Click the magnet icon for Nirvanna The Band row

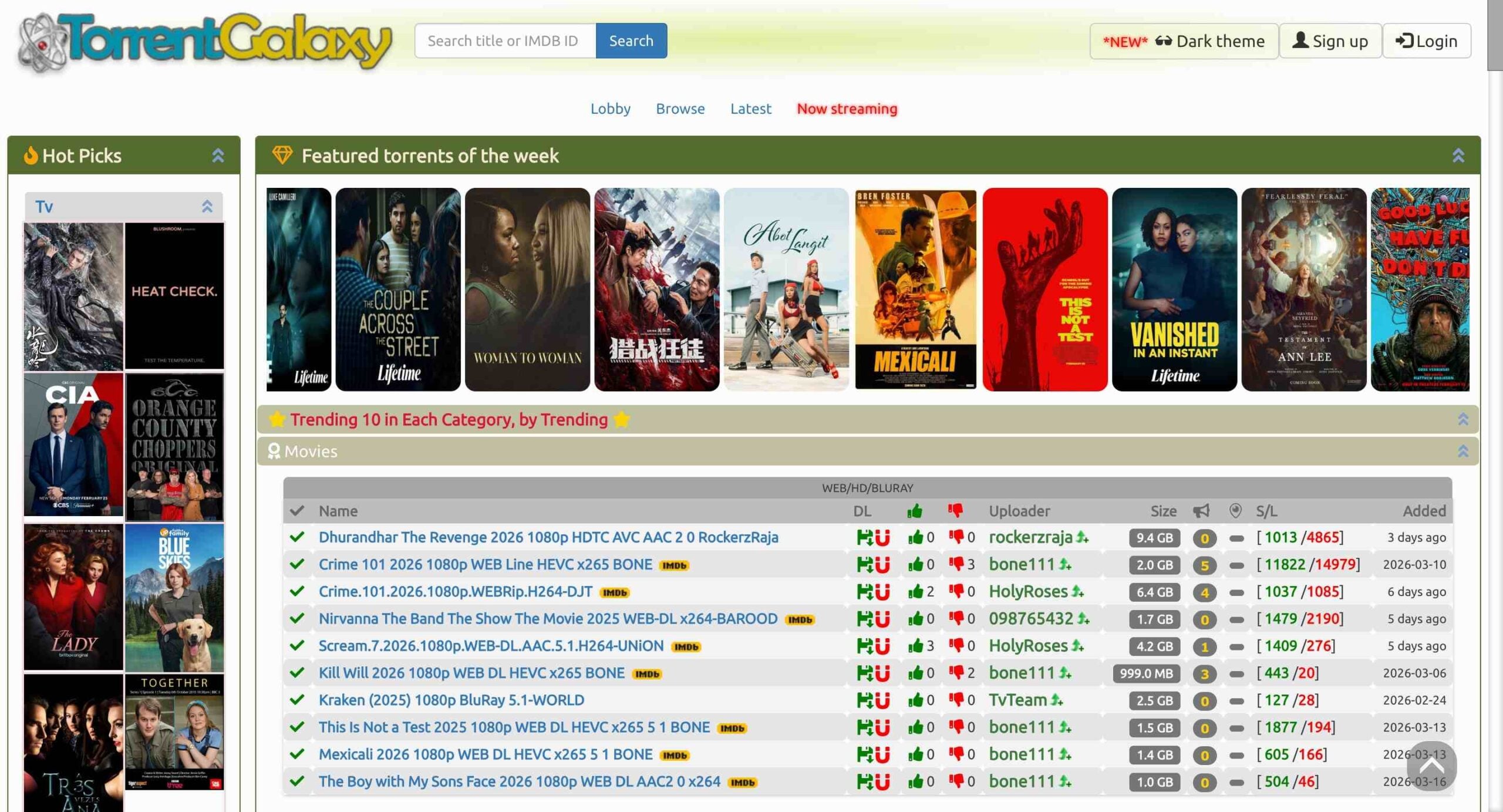882,618
